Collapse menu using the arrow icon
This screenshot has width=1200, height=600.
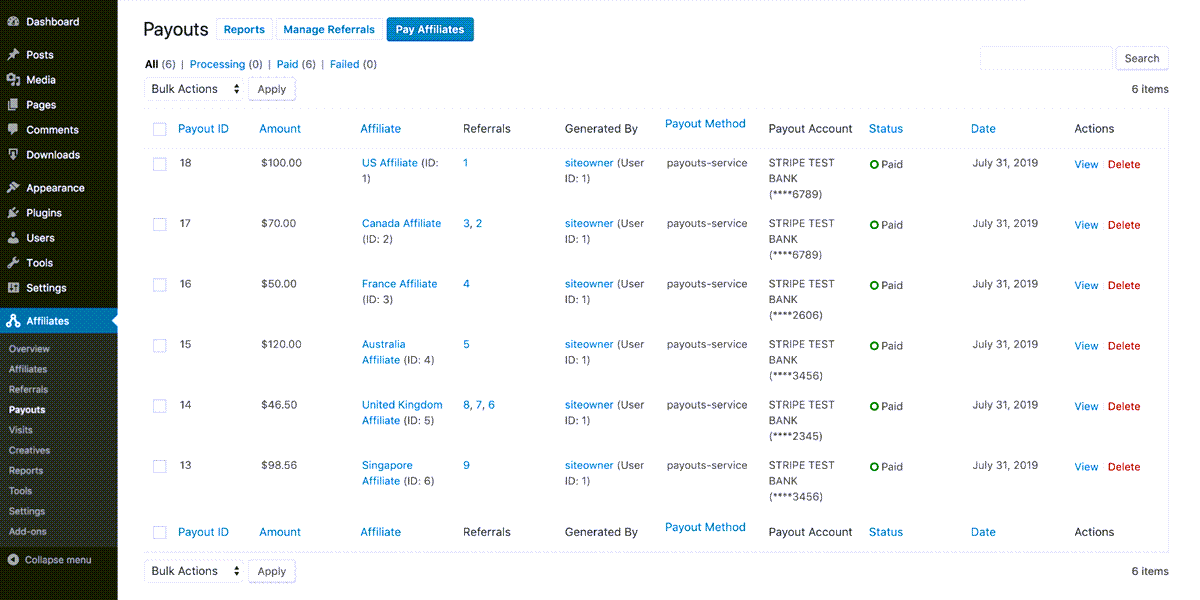coord(13,560)
